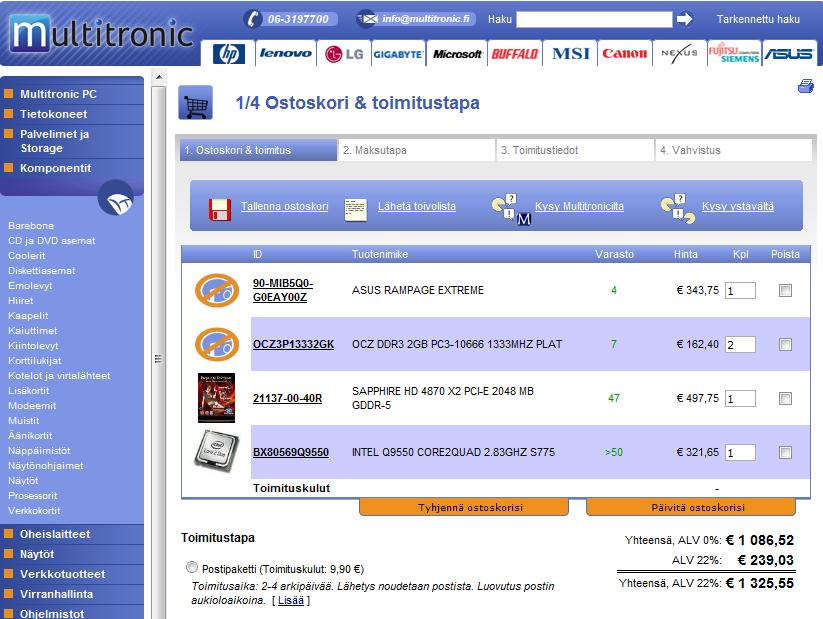The height and width of the screenshot is (619, 823).
Task: Click the info@multitronic.fi email badge
Action: 416,19
